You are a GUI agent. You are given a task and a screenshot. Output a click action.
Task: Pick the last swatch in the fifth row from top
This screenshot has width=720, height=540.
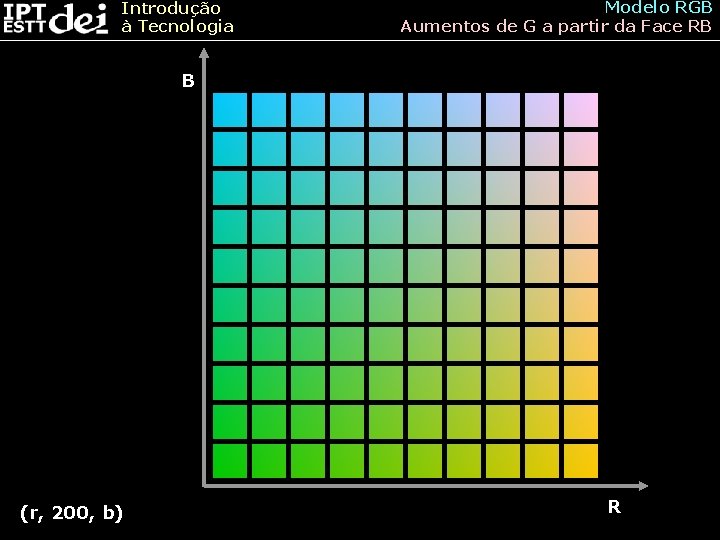[581, 266]
